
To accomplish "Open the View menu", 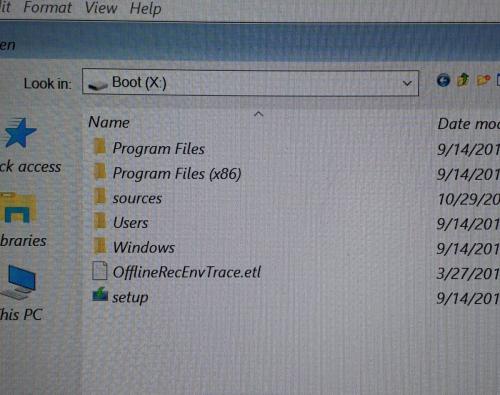I will click(101, 8).
